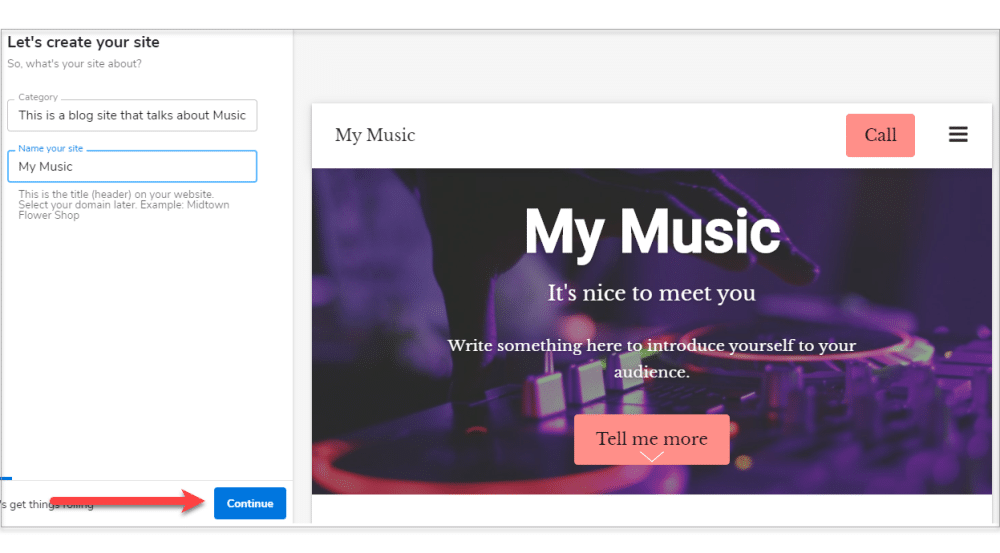Viewport: 1000px width, 553px height.
Task: Click the So, what's your site about text
Action: point(74,64)
